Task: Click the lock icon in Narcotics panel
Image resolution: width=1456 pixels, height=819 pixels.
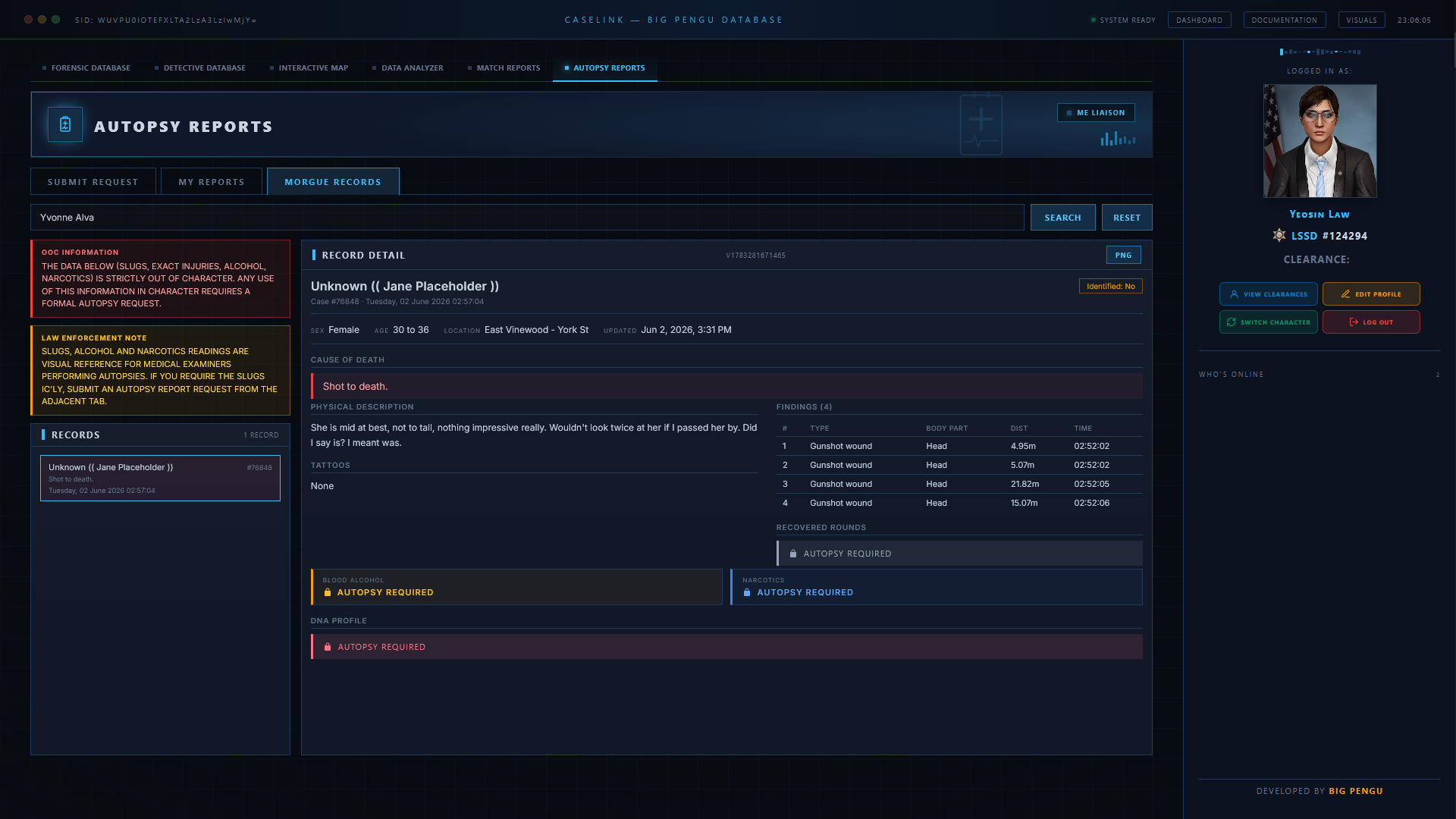Action: pos(747,592)
